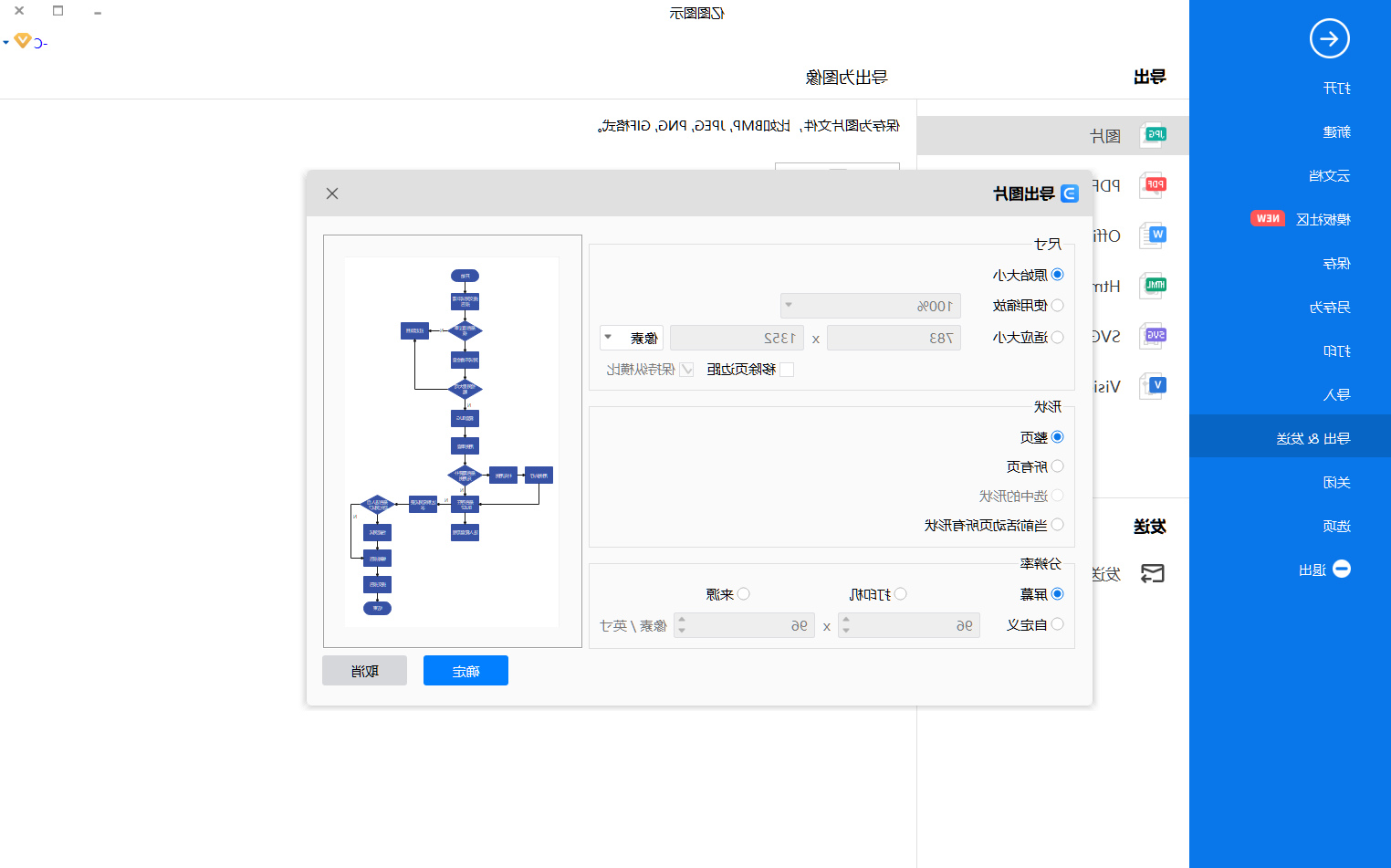Screen dimensions: 1391x868
Task: Open the 导入 menu item
Action: (x=1336, y=394)
